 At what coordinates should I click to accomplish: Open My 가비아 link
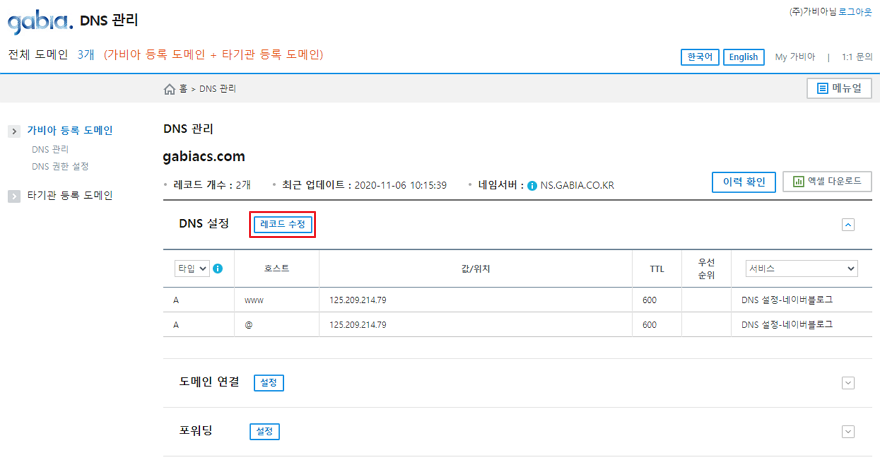(795, 57)
